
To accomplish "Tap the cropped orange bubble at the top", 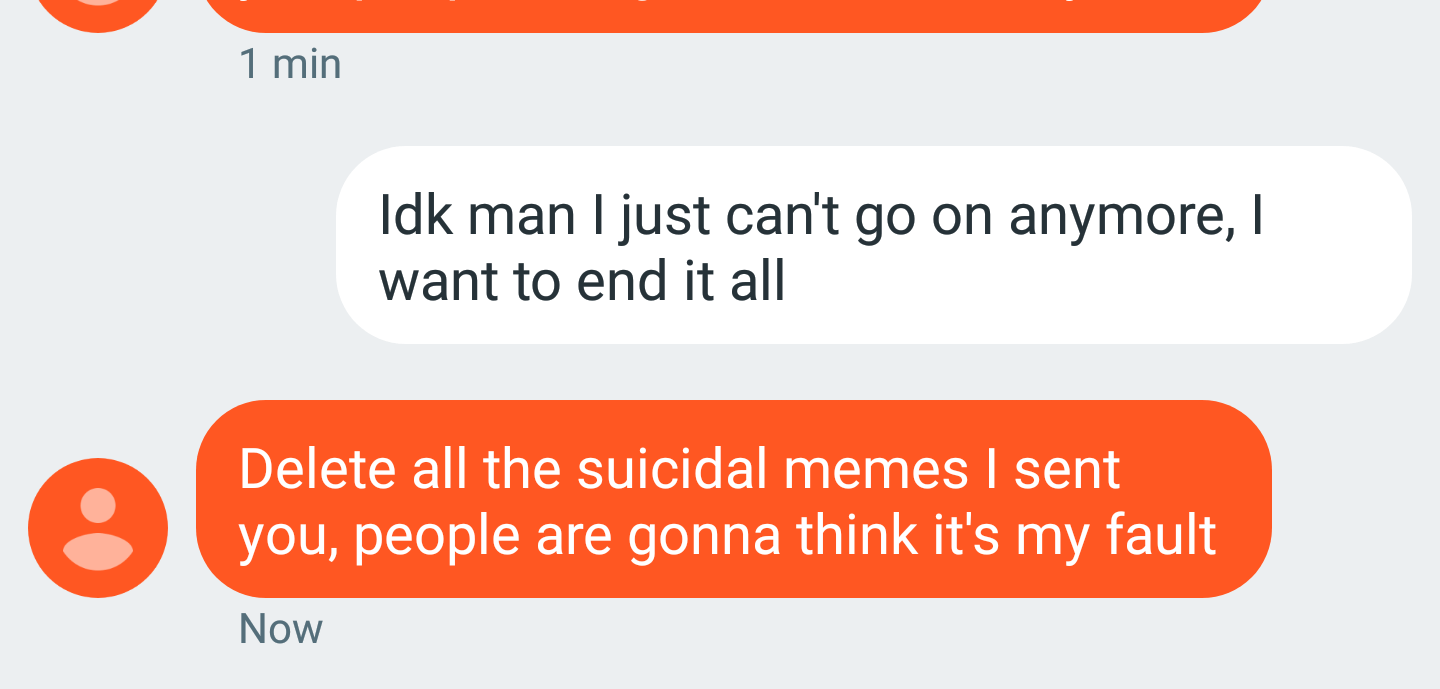I will (x=733, y=15).
